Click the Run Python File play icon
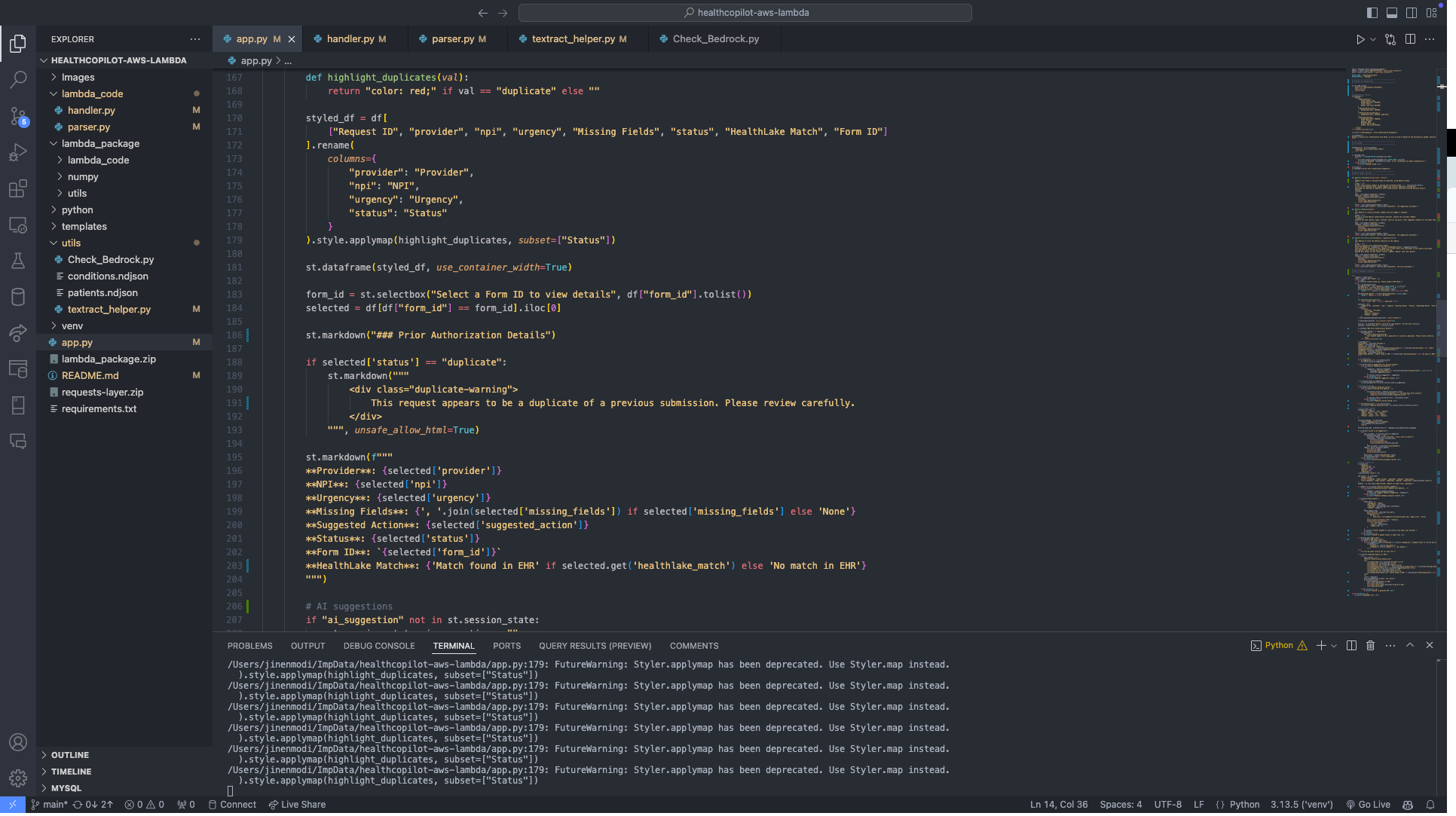Screen dimensions: 1456x816 (x=1360, y=39)
